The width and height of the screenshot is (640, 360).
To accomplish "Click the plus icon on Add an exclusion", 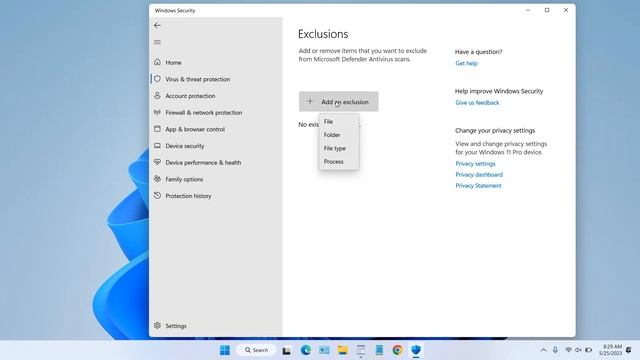I will pos(310,101).
